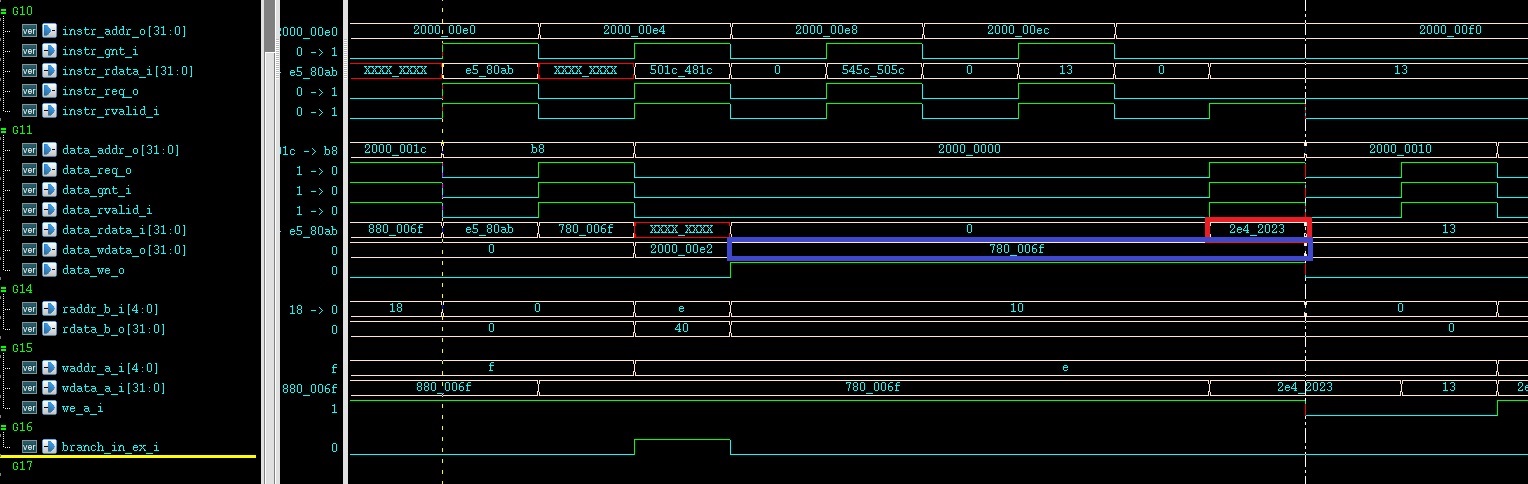
Task: Click the '18 -> 0' value for raddr_b_i
Action: (313, 309)
